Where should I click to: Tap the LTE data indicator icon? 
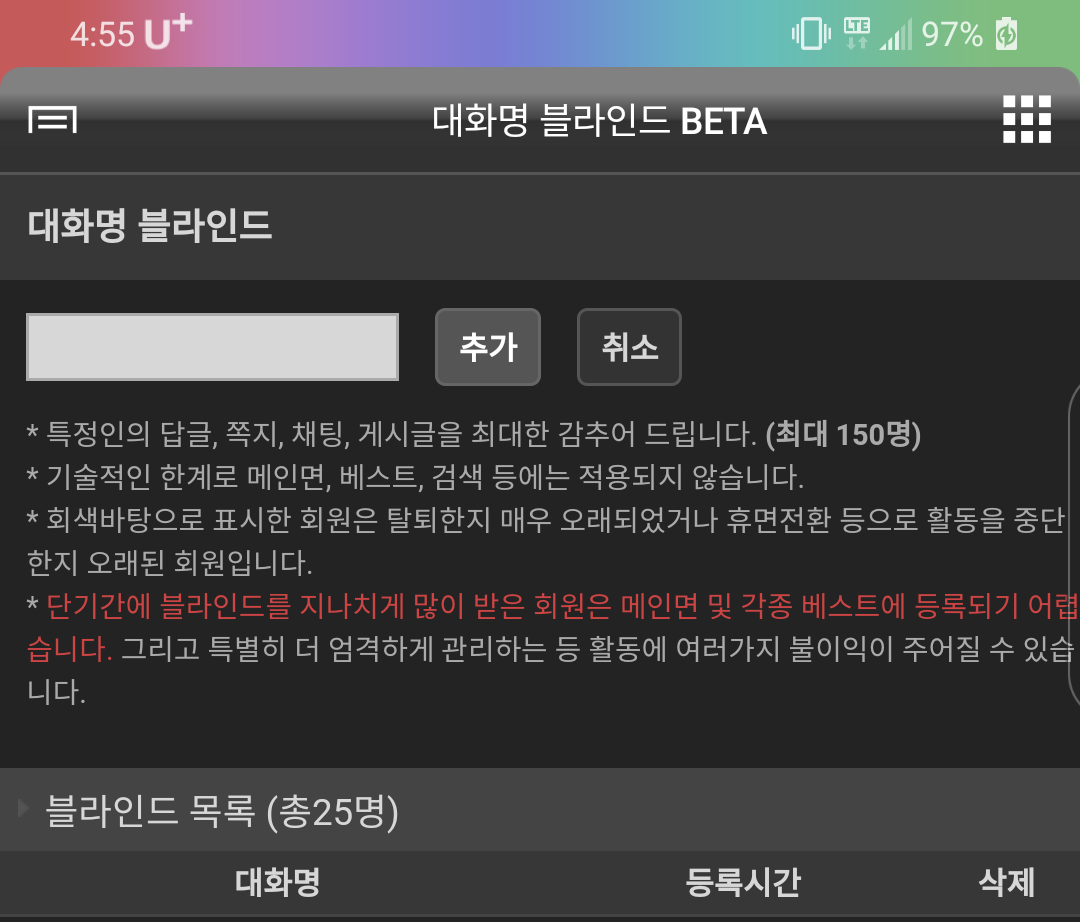click(857, 34)
